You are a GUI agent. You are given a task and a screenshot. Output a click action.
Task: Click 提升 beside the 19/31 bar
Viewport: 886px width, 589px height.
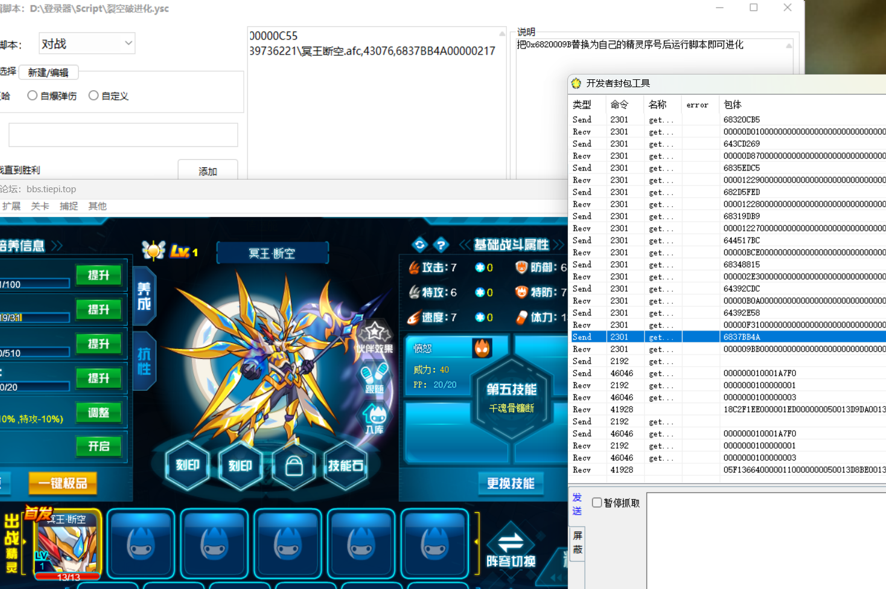pyautogui.click(x=99, y=310)
